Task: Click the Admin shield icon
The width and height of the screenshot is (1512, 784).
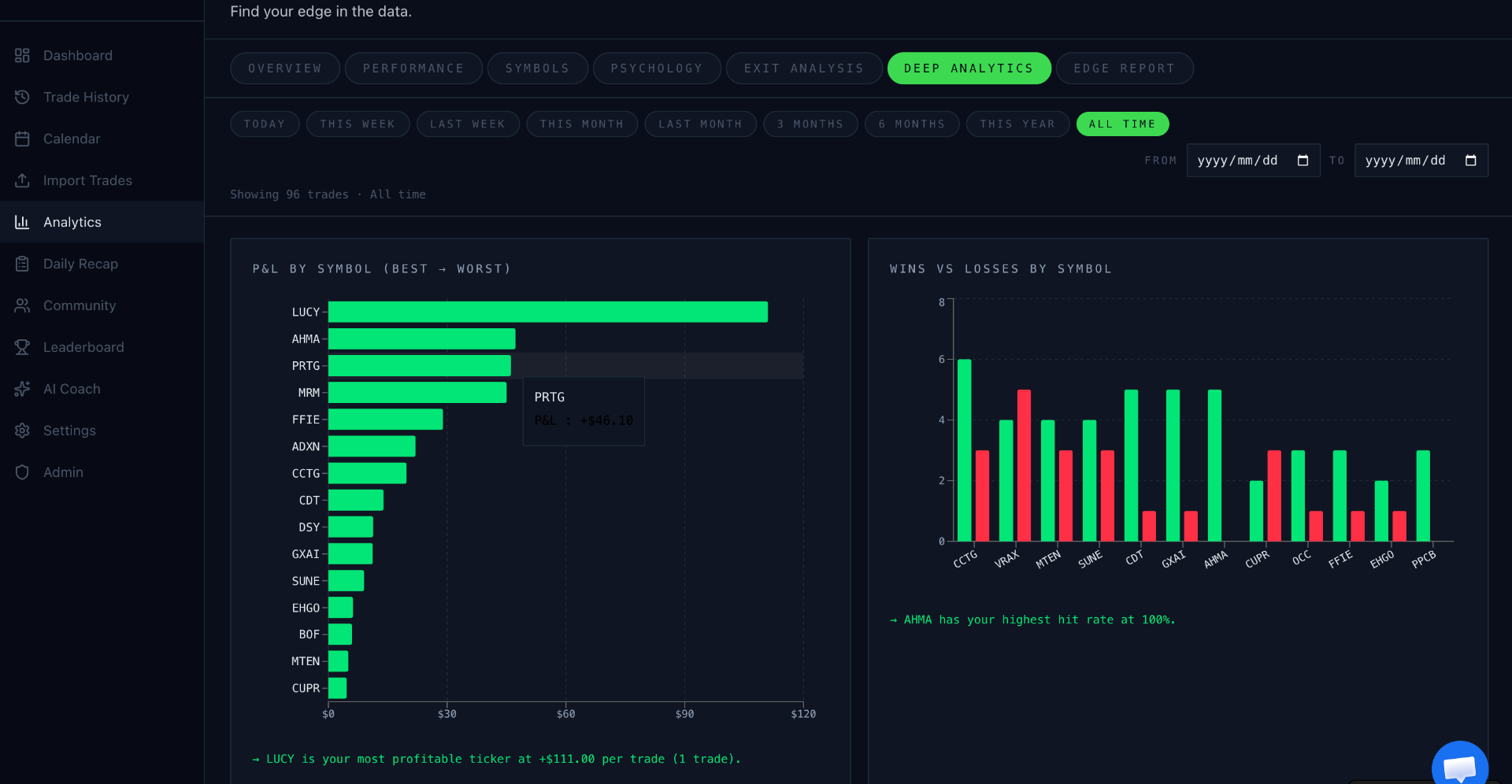Action: click(x=22, y=472)
